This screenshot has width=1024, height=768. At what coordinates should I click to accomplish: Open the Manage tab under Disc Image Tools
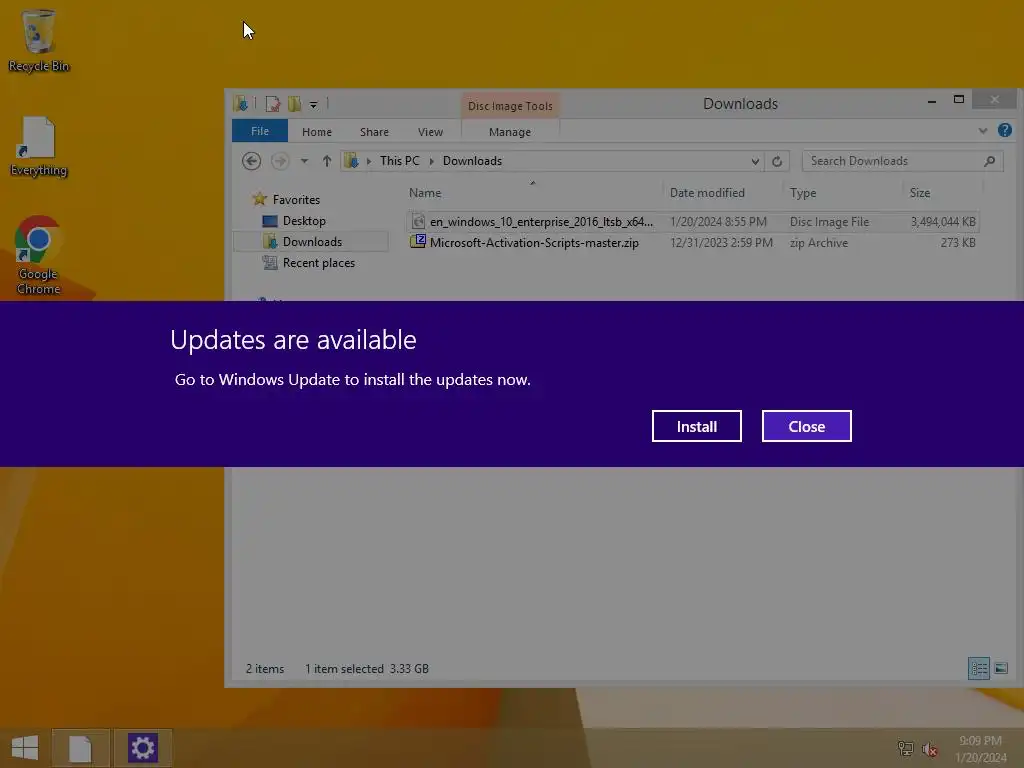(510, 132)
